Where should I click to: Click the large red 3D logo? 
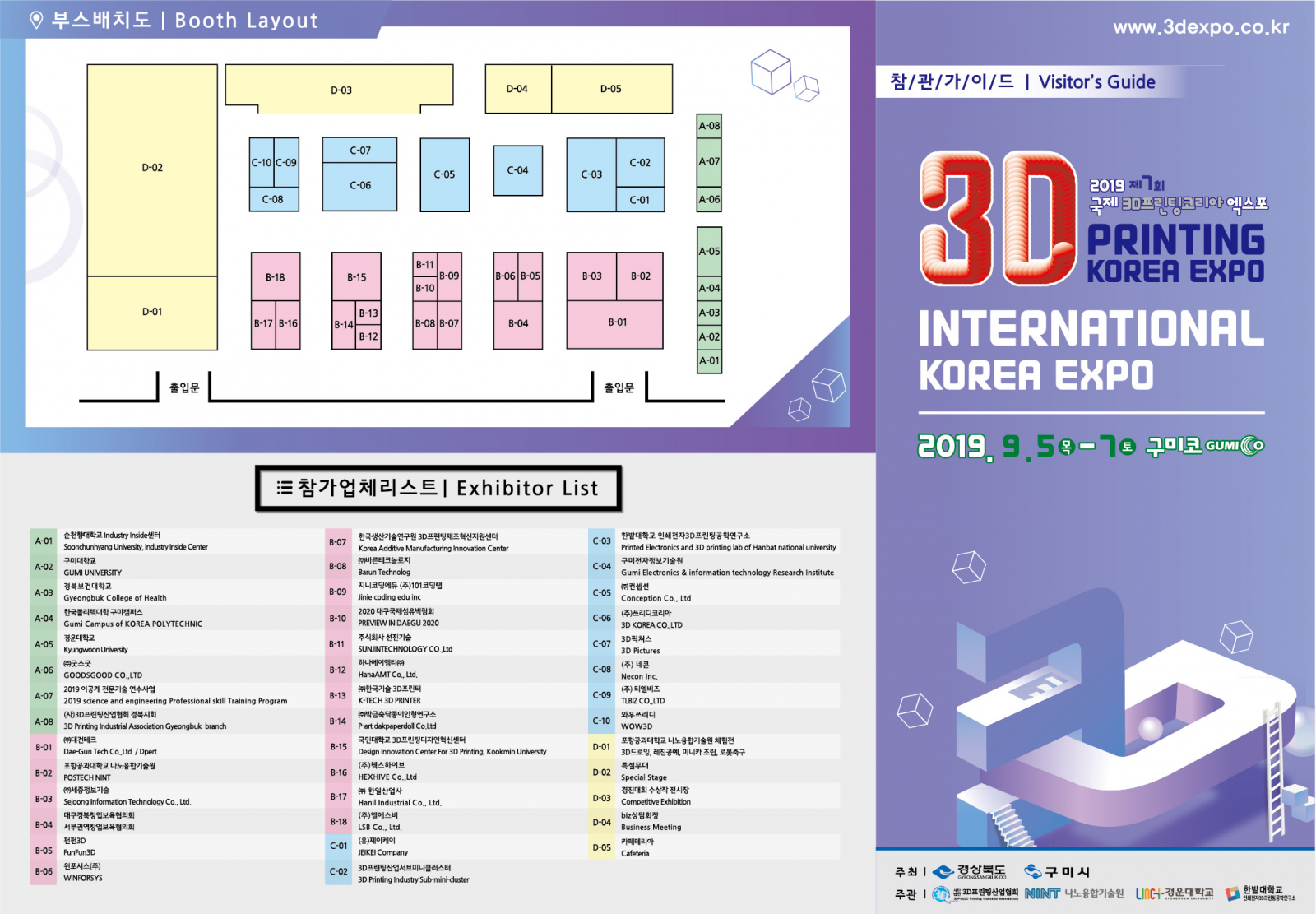point(999,218)
